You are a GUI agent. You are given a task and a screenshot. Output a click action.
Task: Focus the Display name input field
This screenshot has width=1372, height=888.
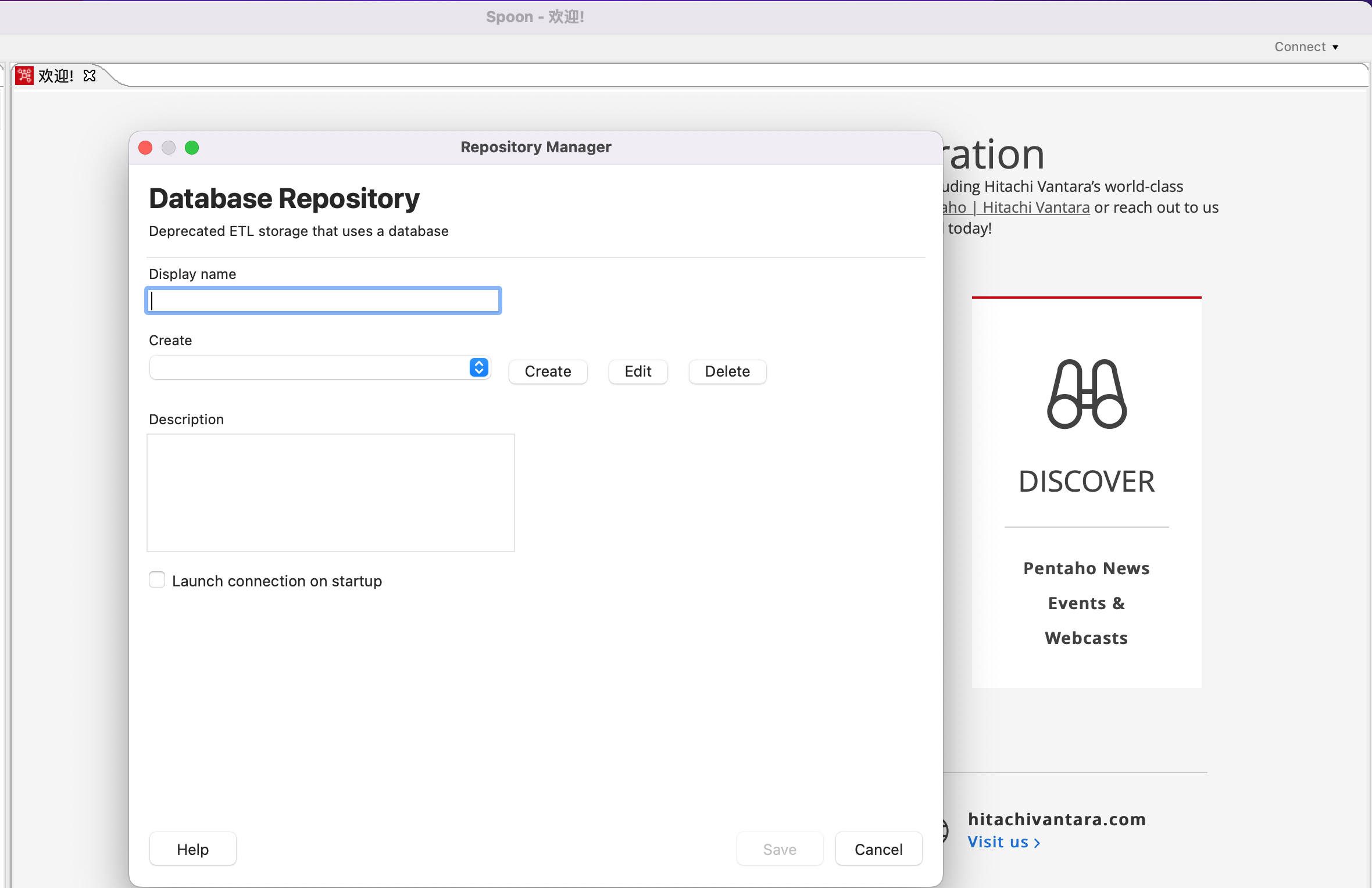pyautogui.click(x=323, y=300)
